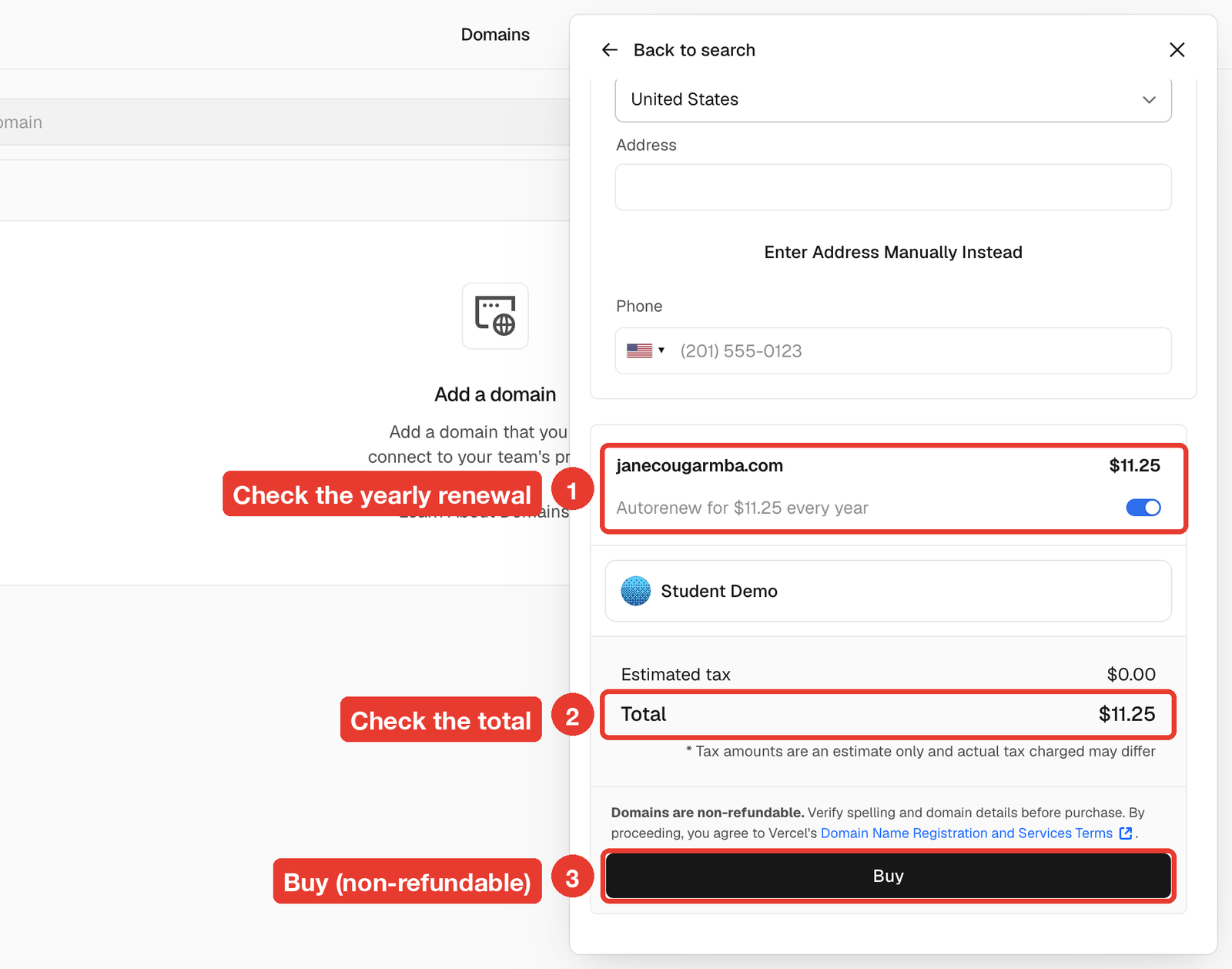Close the domain purchase panel

1177,50
